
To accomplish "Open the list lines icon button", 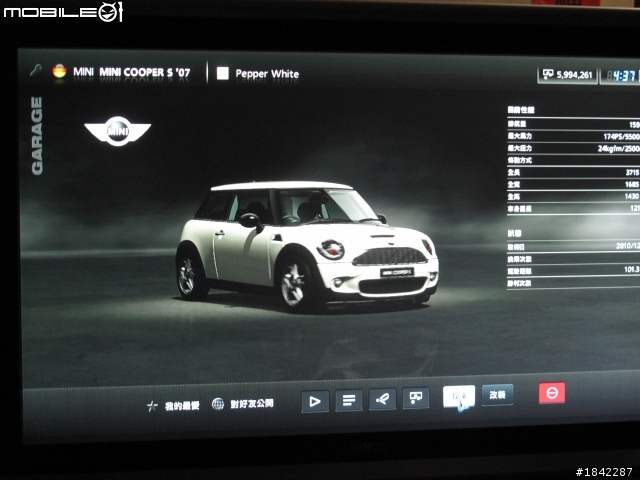I will coord(349,400).
